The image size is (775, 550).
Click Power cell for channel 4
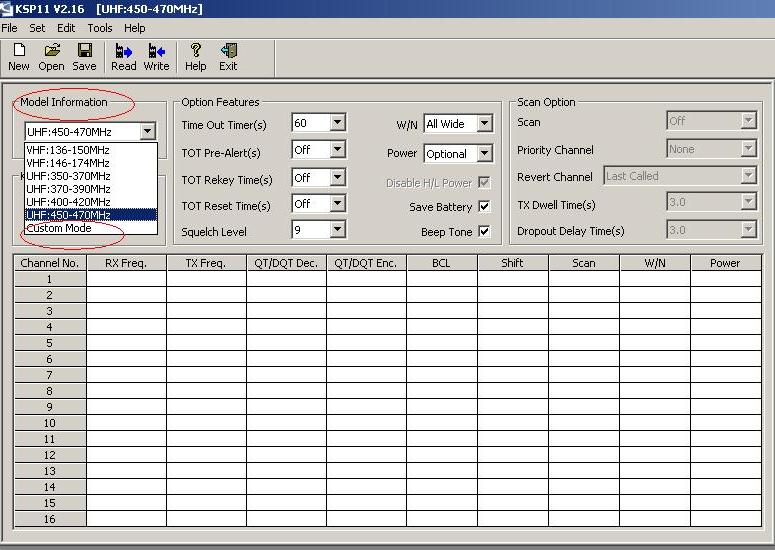pyautogui.click(x=726, y=327)
